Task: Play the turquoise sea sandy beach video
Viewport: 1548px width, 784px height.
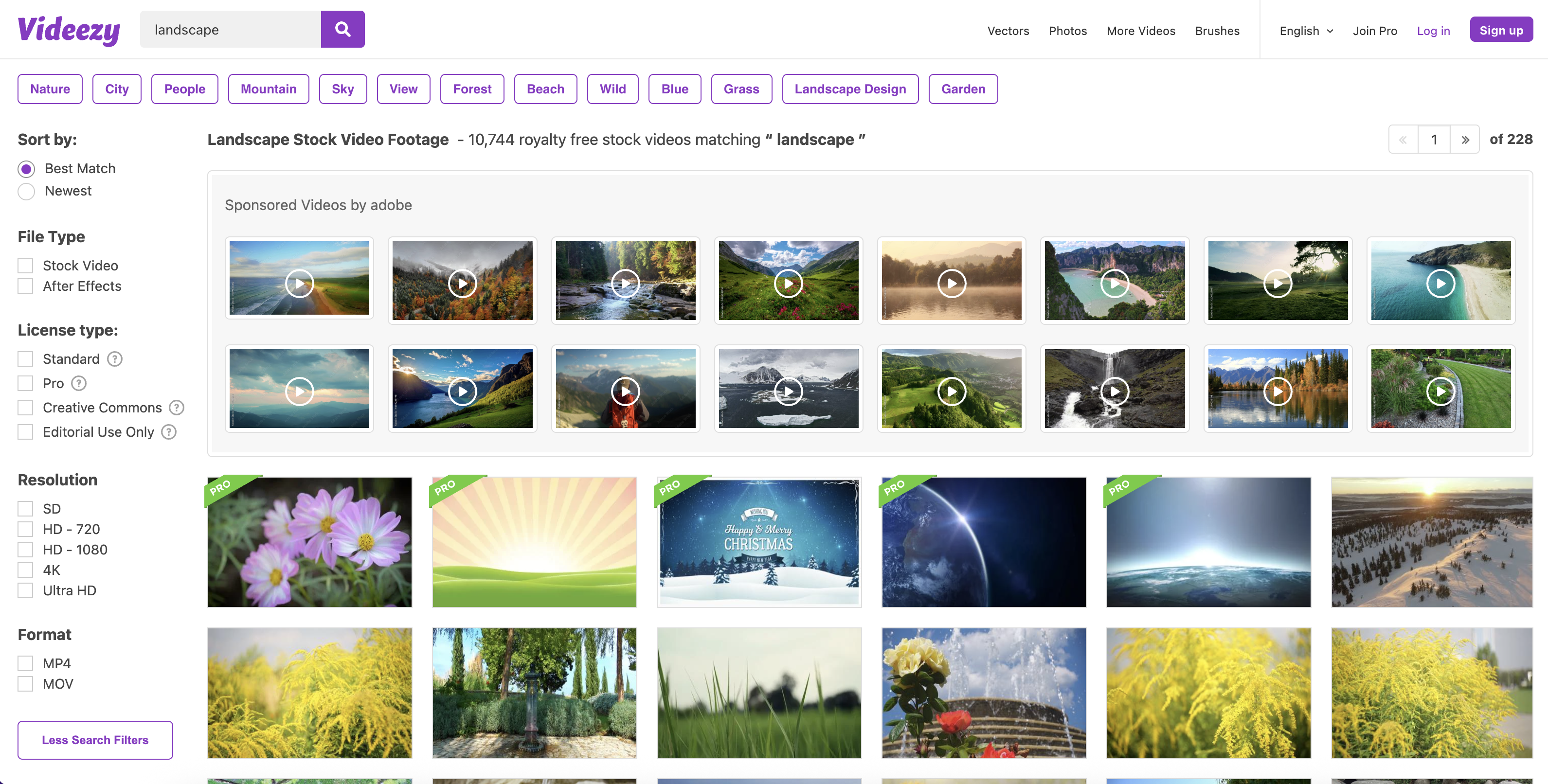Action: click(x=1441, y=280)
